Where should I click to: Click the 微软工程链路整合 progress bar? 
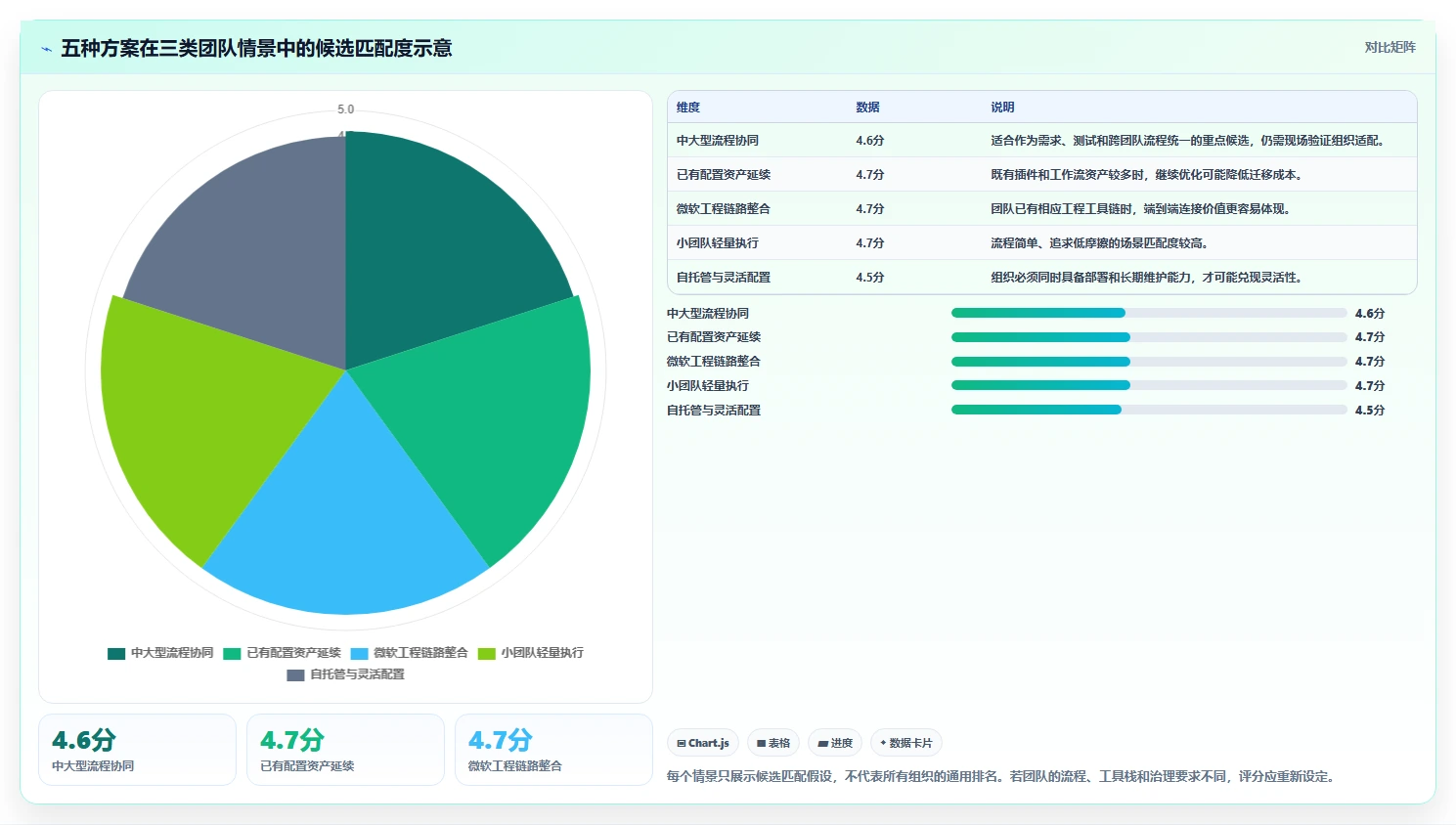pyautogui.click(x=1149, y=362)
